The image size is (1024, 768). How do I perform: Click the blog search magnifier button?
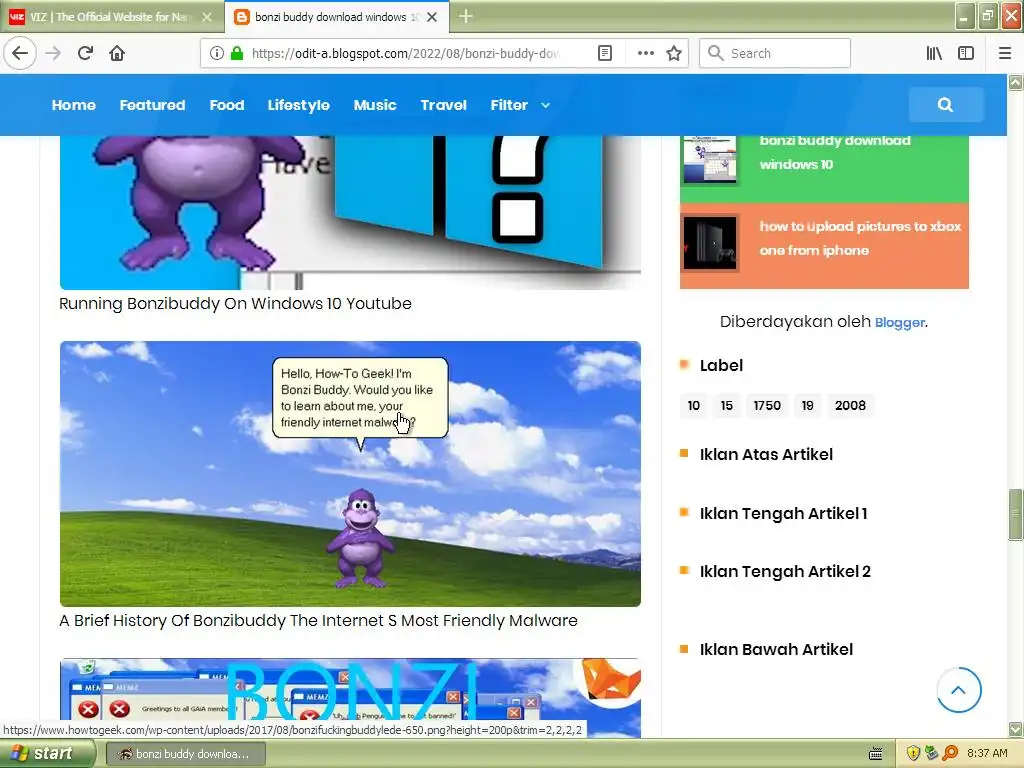coord(946,104)
